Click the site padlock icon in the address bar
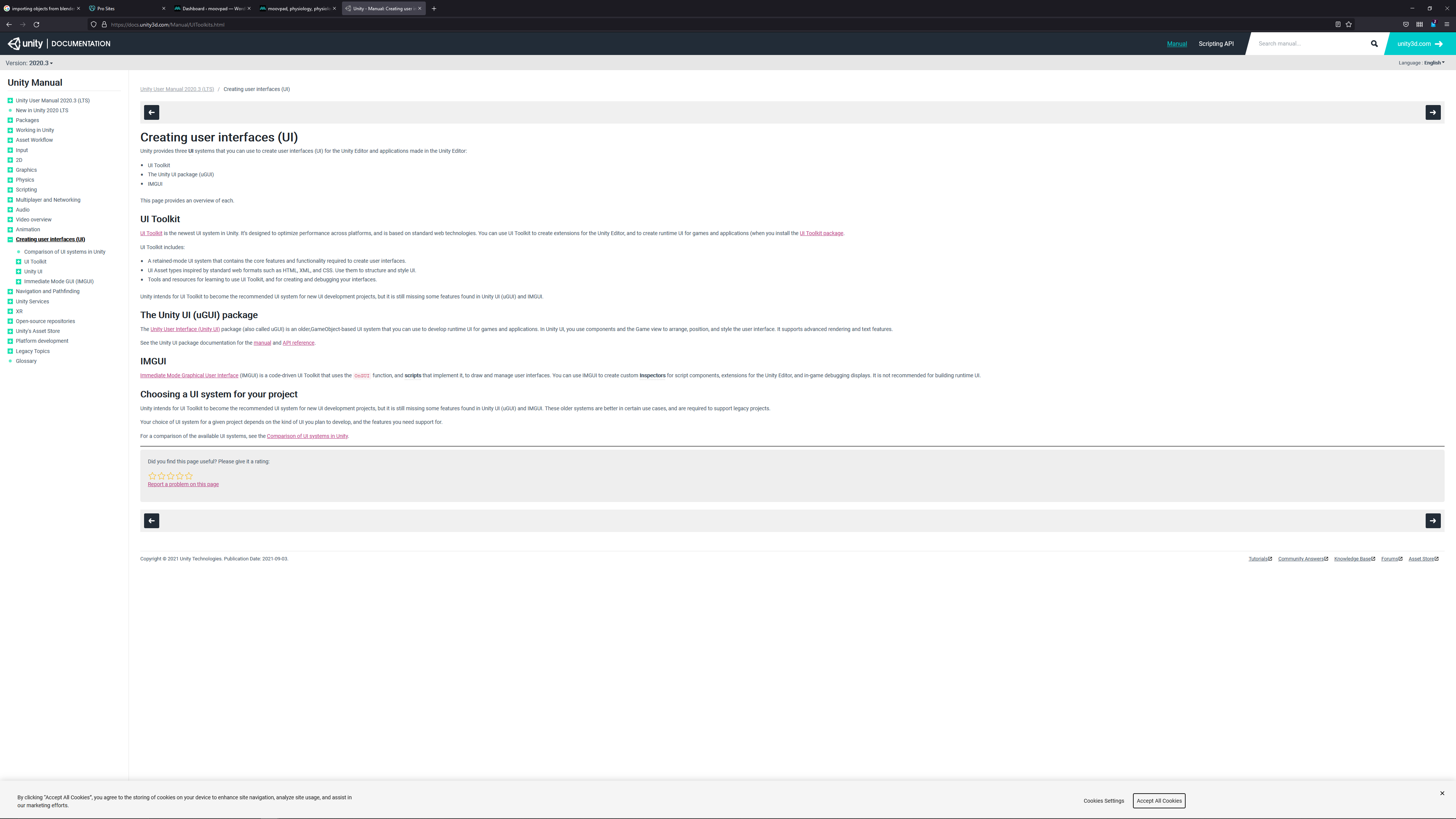Screen dimensions: 1456x819 [x=104, y=24]
